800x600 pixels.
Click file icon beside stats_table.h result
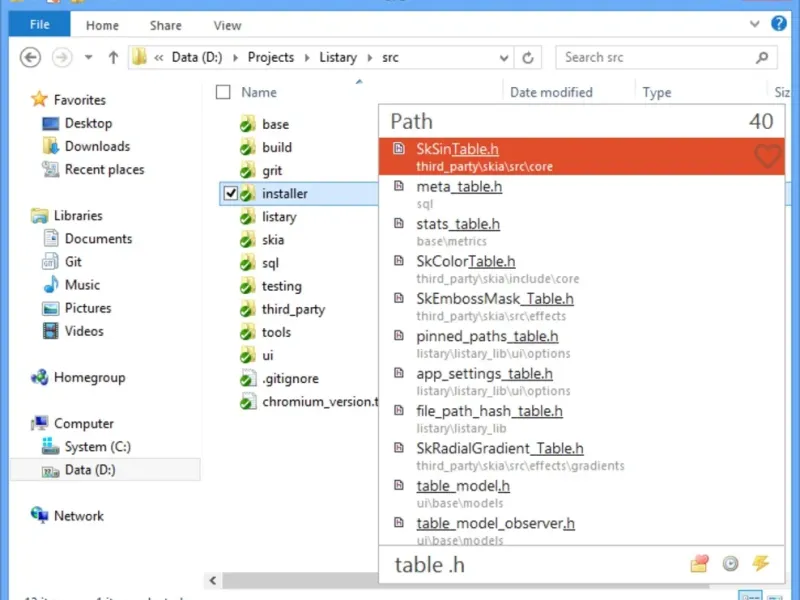click(398, 223)
